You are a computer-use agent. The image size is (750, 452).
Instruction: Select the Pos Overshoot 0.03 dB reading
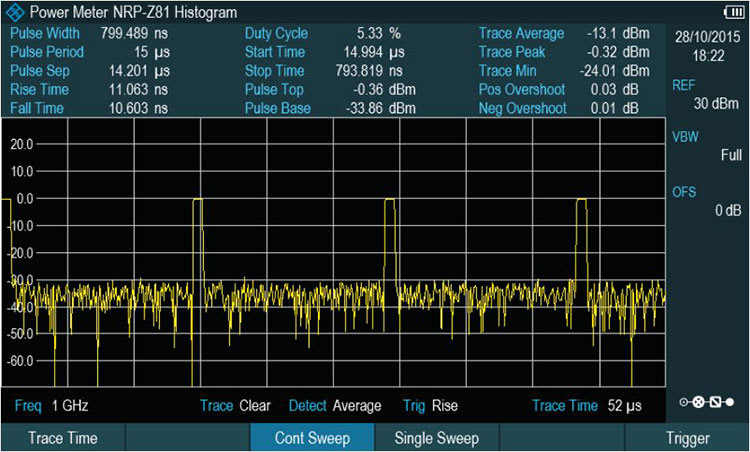pos(559,89)
